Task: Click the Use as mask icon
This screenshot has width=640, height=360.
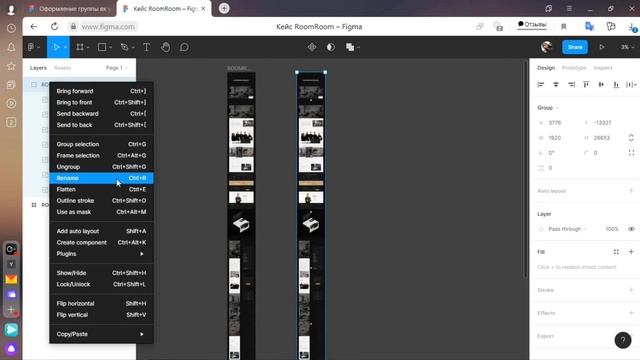Action: 331,47
